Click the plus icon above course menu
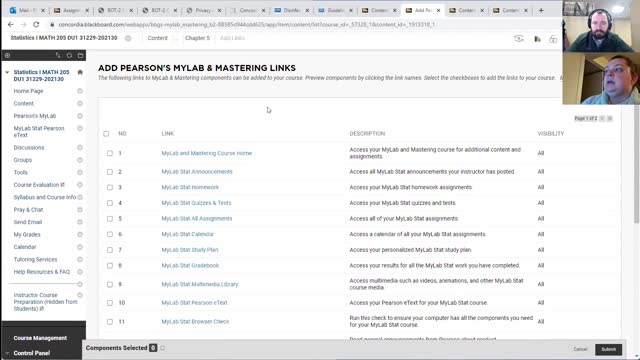 pos(7,55)
